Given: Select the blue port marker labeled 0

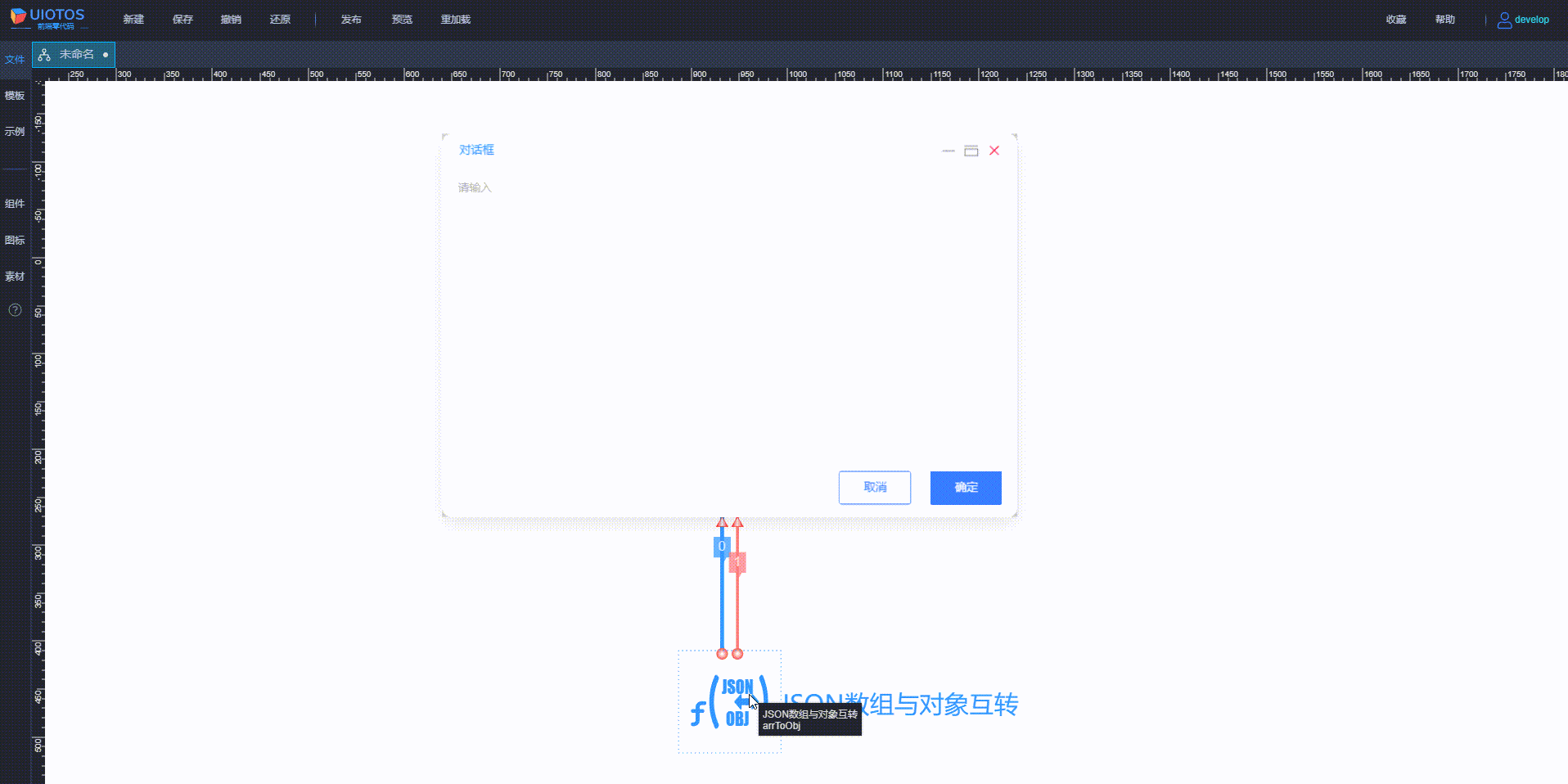Looking at the screenshot, I should [721, 547].
